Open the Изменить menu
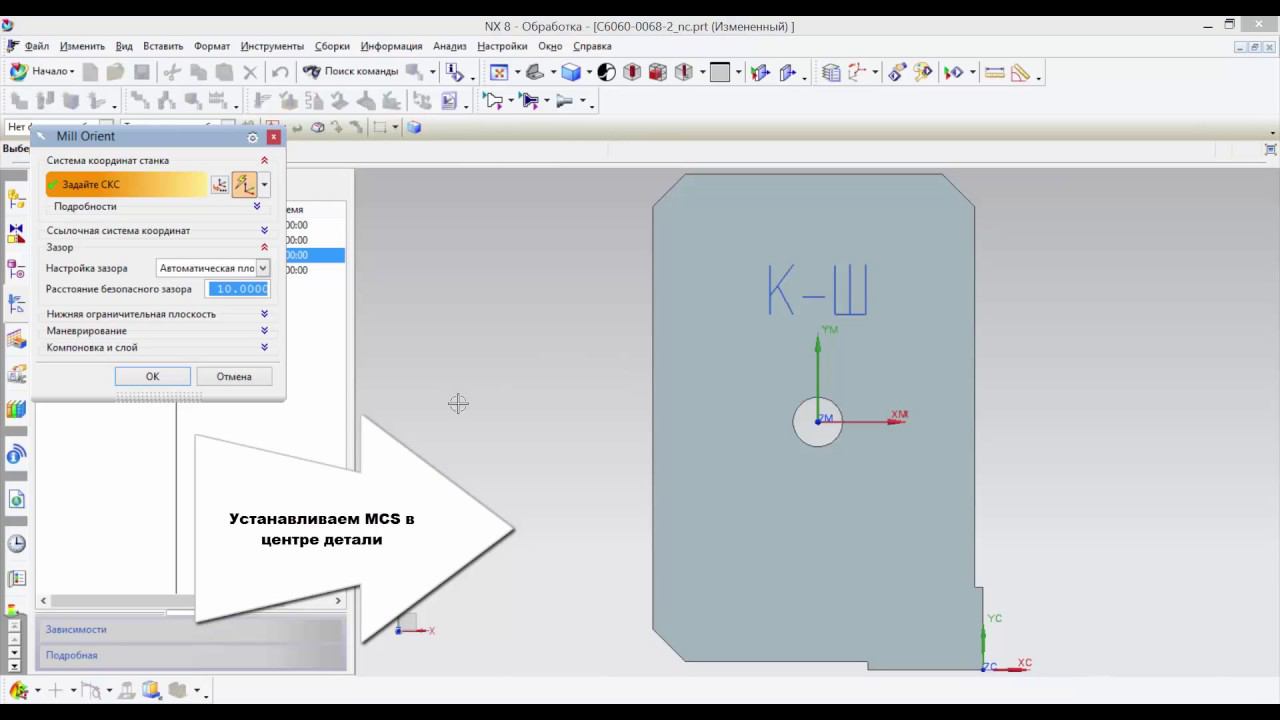The height and width of the screenshot is (720, 1280). pyautogui.click(x=82, y=46)
